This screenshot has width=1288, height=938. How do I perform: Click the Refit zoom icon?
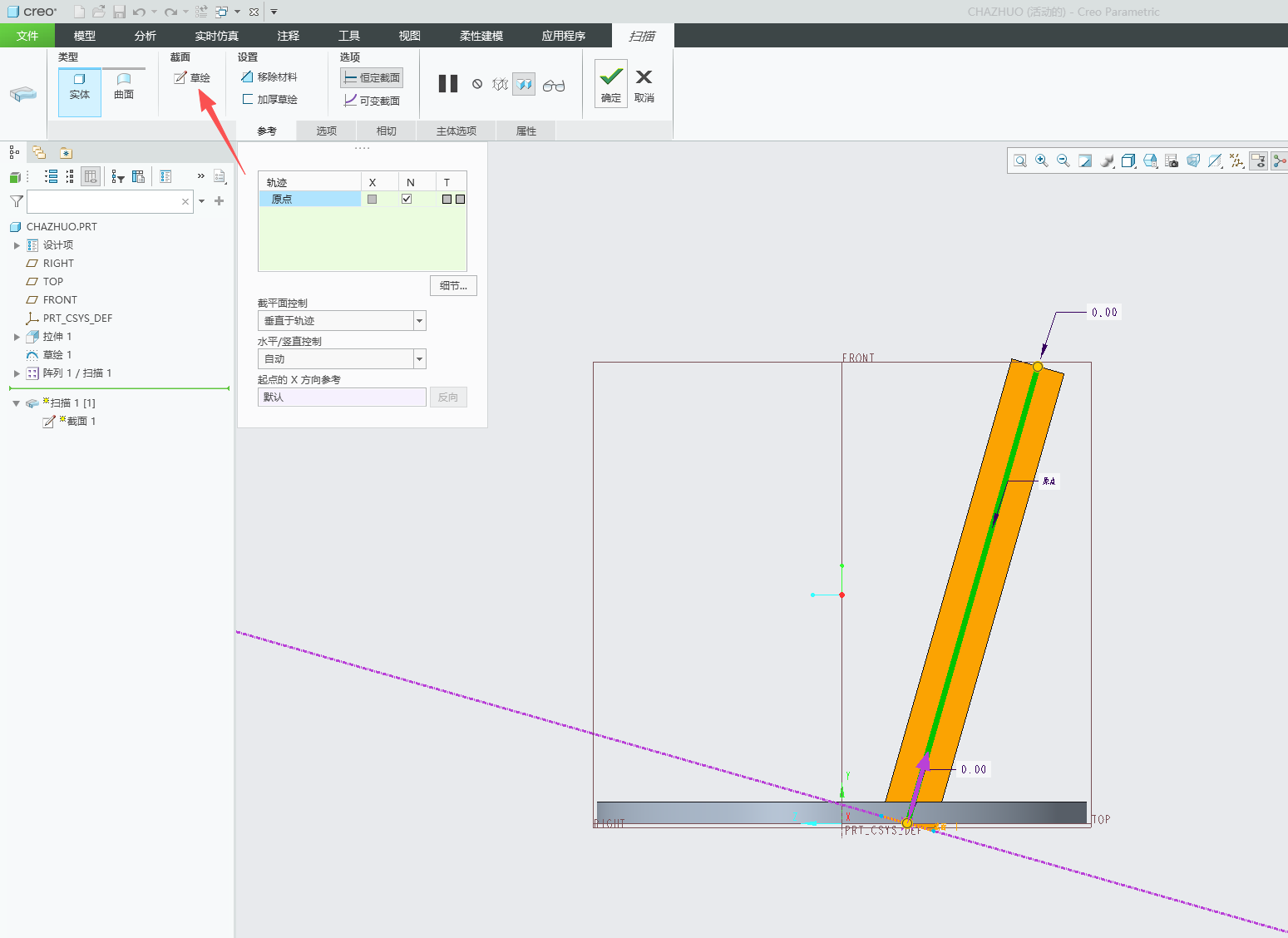tap(1020, 160)
